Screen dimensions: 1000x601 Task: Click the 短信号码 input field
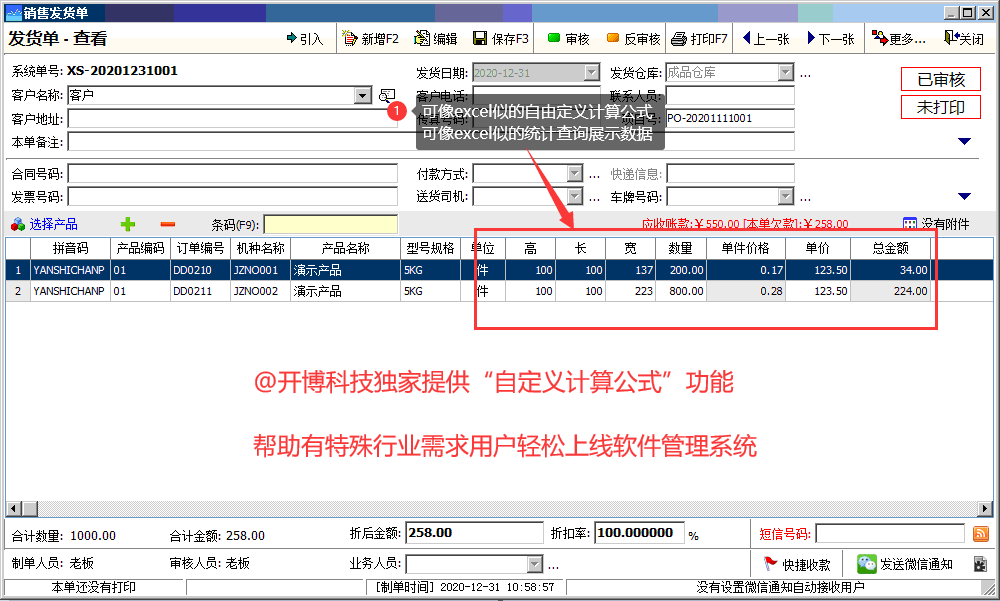tap(890, 533)
